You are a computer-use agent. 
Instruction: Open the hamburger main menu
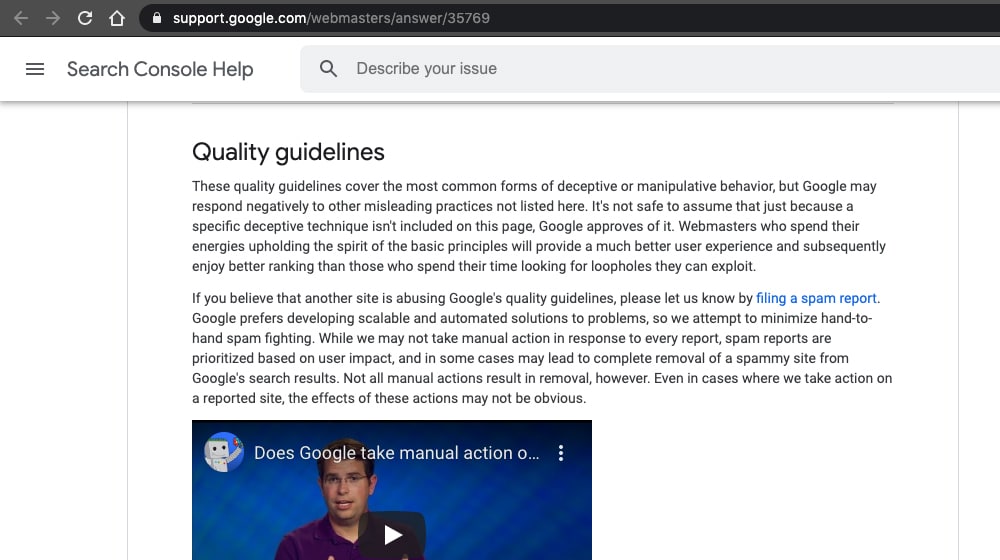pyautogui.click(x=35, y=69)
